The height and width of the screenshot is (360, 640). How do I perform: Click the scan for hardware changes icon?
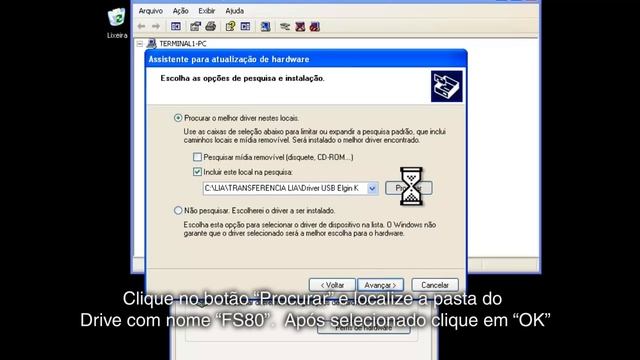(x=265, y=27)
